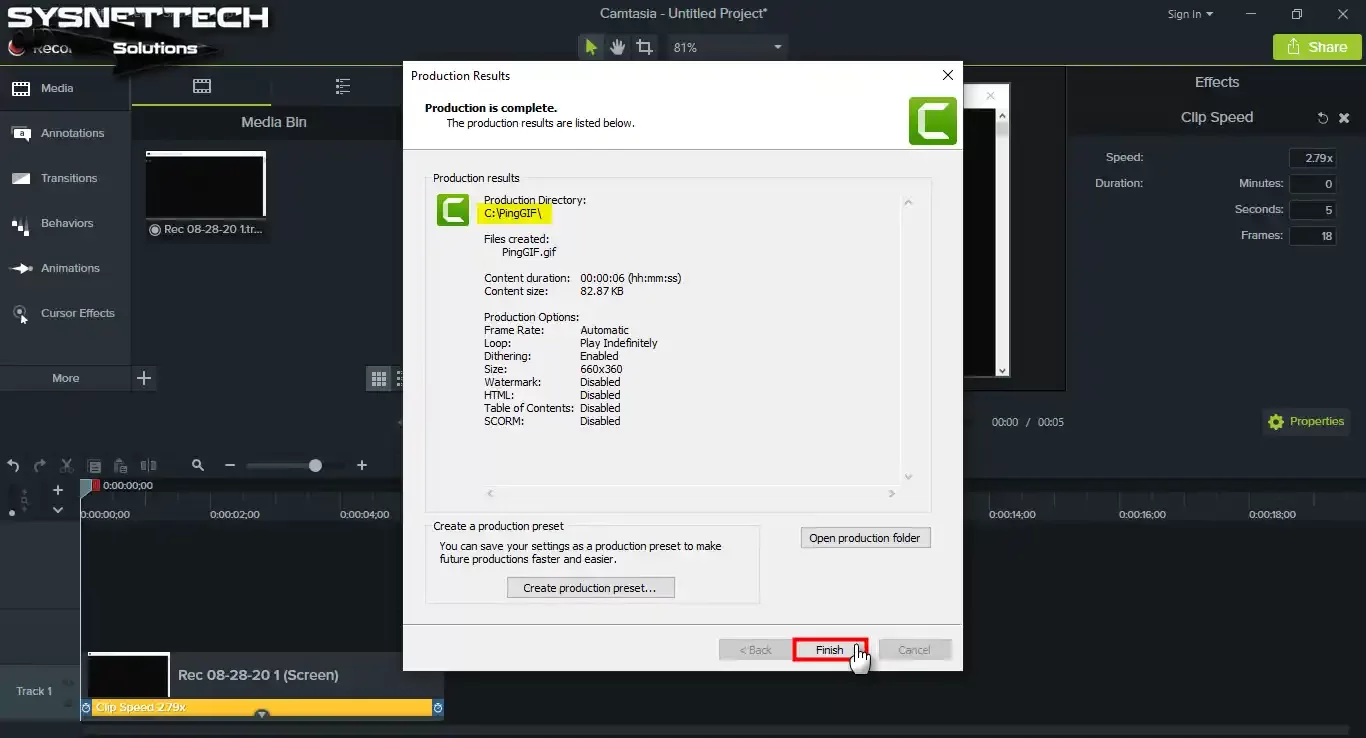The width and height of the screenshot is (1366, 738).
Task: Click production results scroll right arrow
Action: tap(891, 494)
